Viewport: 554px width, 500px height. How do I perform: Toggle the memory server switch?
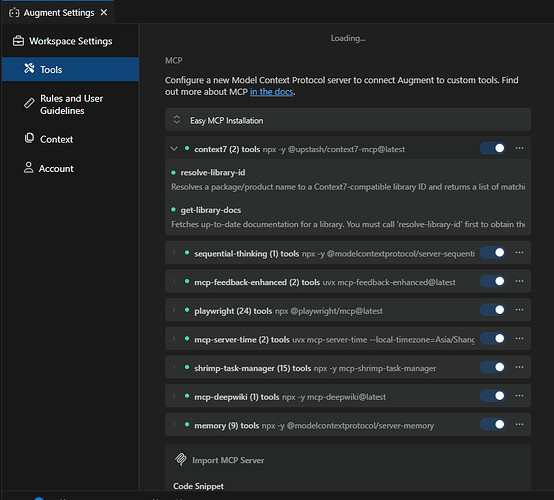coord(493,424)
